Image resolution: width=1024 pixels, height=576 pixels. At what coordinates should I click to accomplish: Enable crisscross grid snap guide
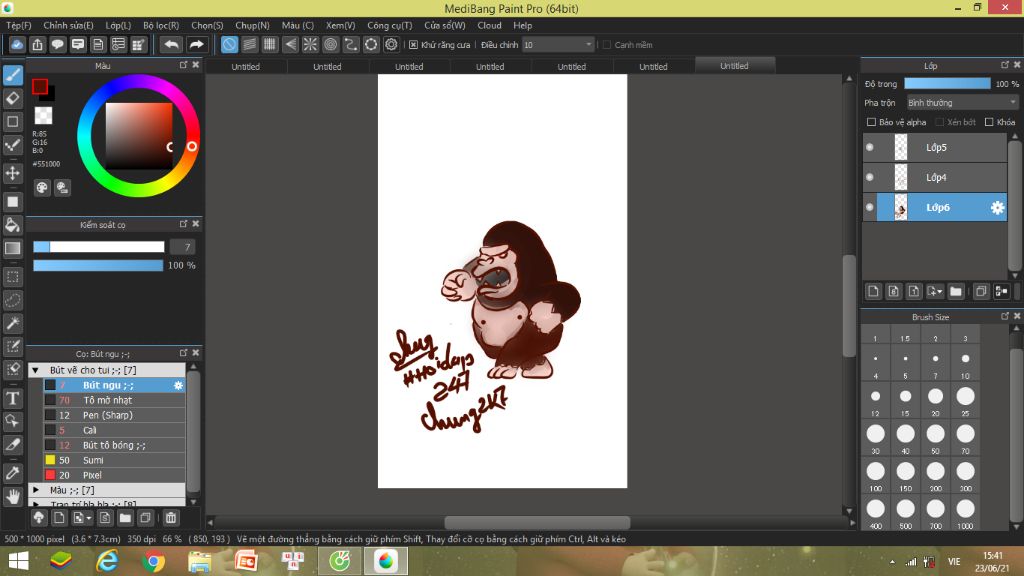(270, 44)
